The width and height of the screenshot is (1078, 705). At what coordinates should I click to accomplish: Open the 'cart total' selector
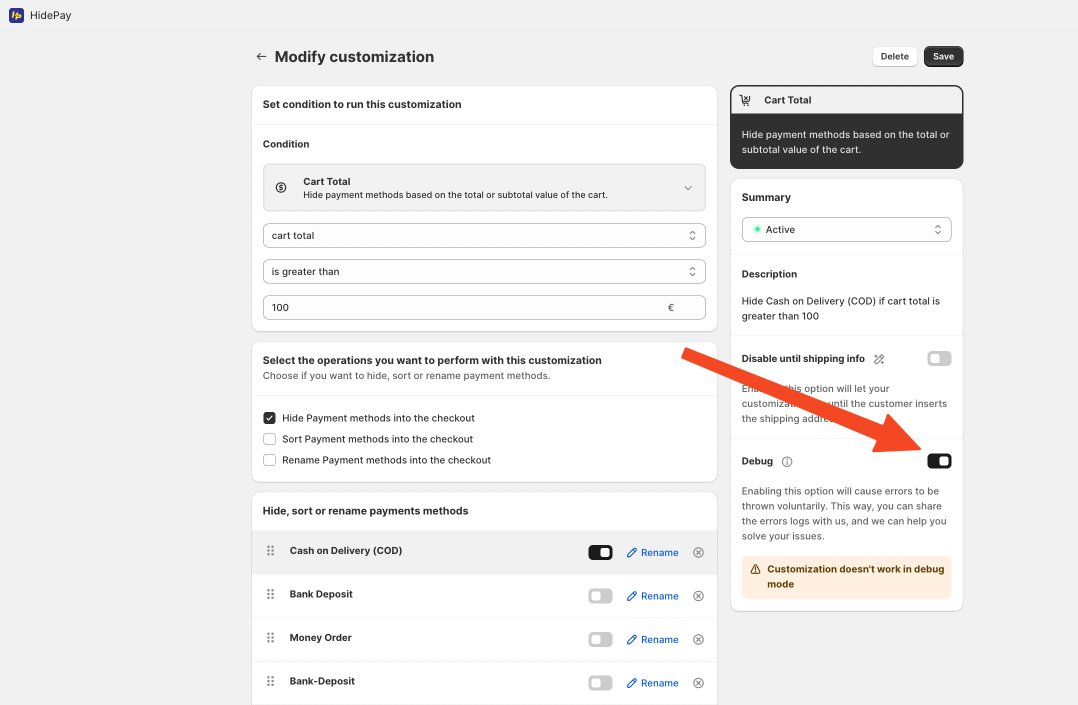pyautogui.click(x=484, y=235)
